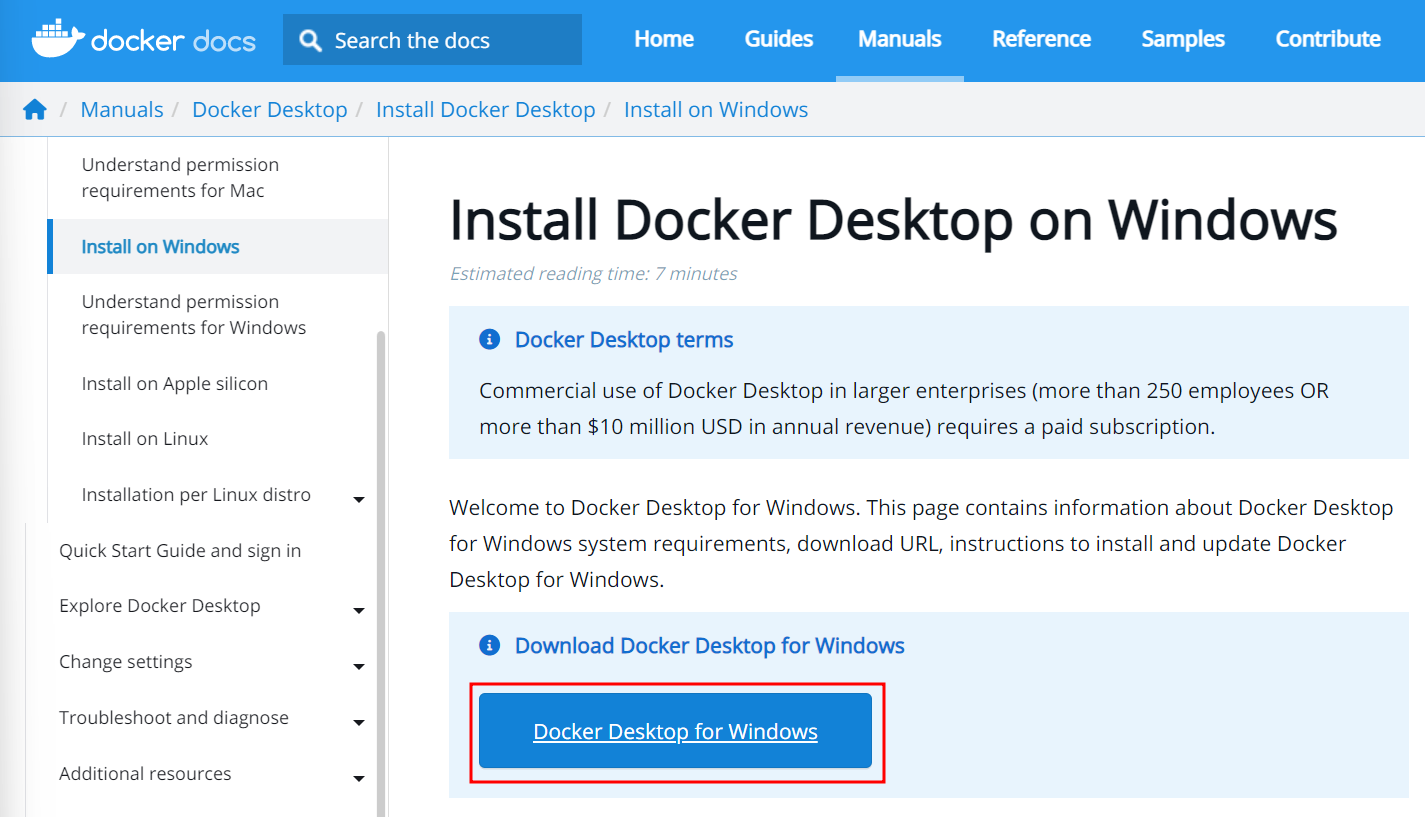The height and width of the screenshot is (817, 1425).
Task: Click the sidebar vertical scrollbar
Action: [380, 573]
